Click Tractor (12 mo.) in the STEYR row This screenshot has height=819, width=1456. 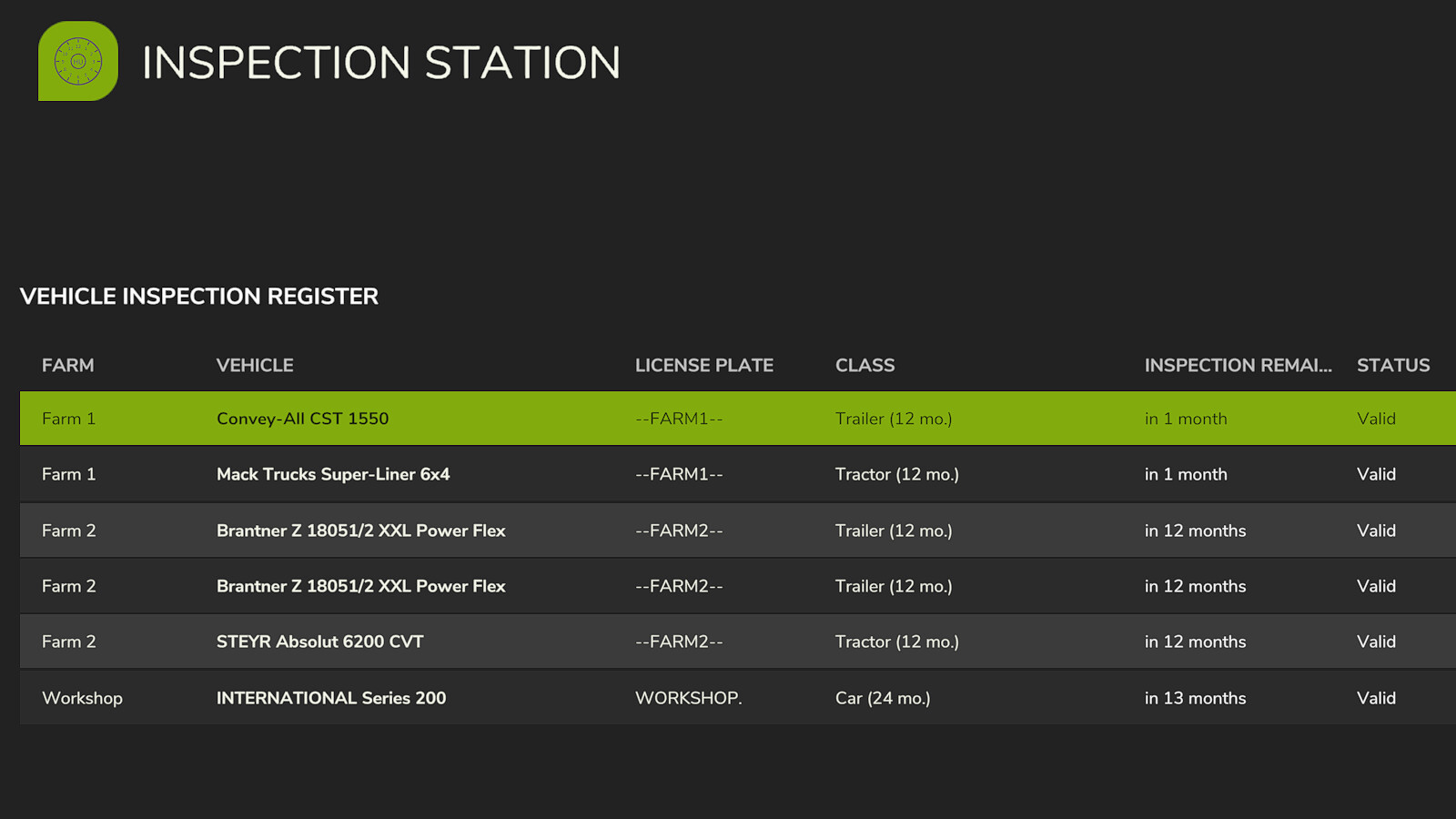point(897,642)
